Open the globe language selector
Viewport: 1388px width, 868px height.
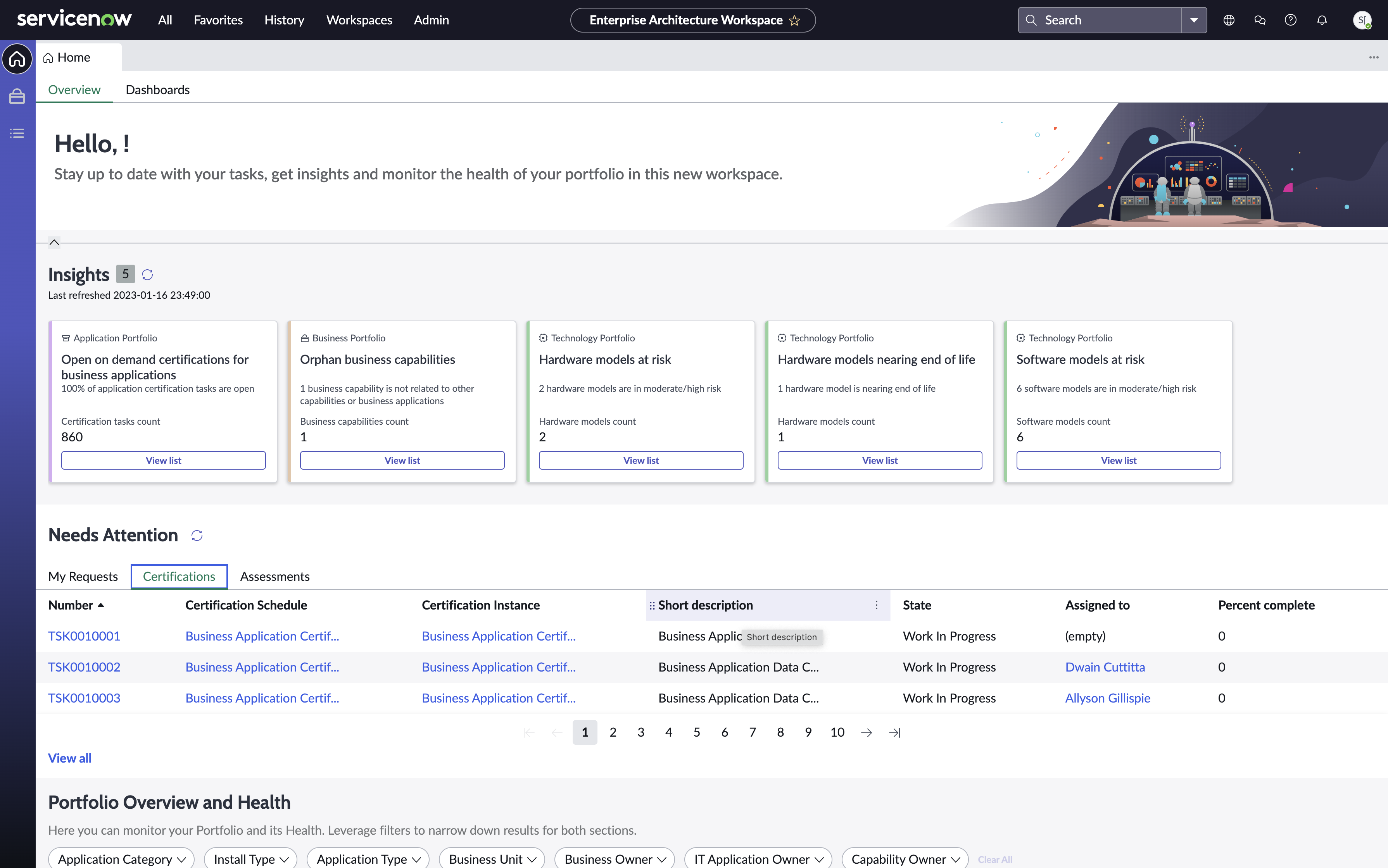tap(1229, 19)
